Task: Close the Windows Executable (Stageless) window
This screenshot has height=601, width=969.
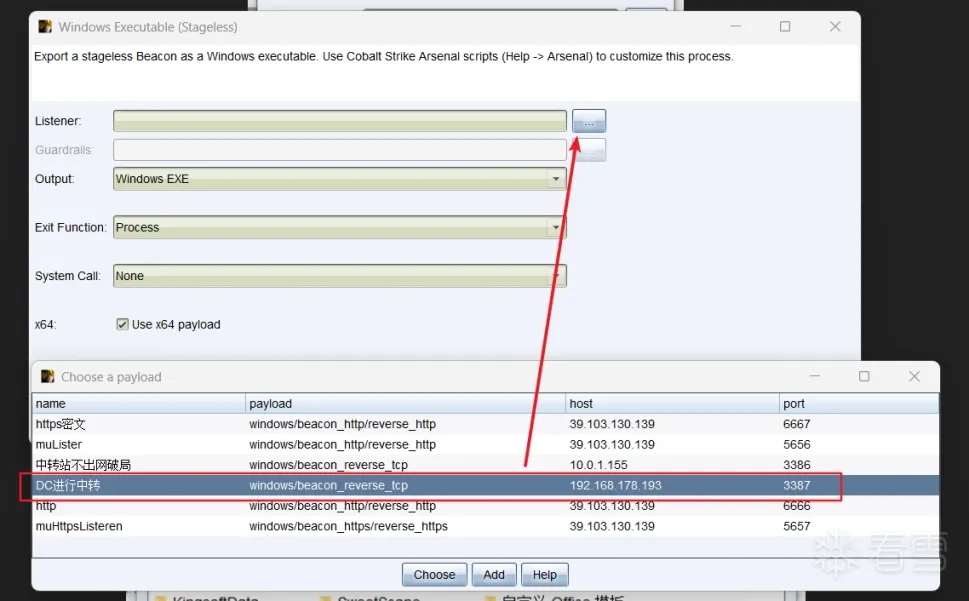Action: pos(835,27)
